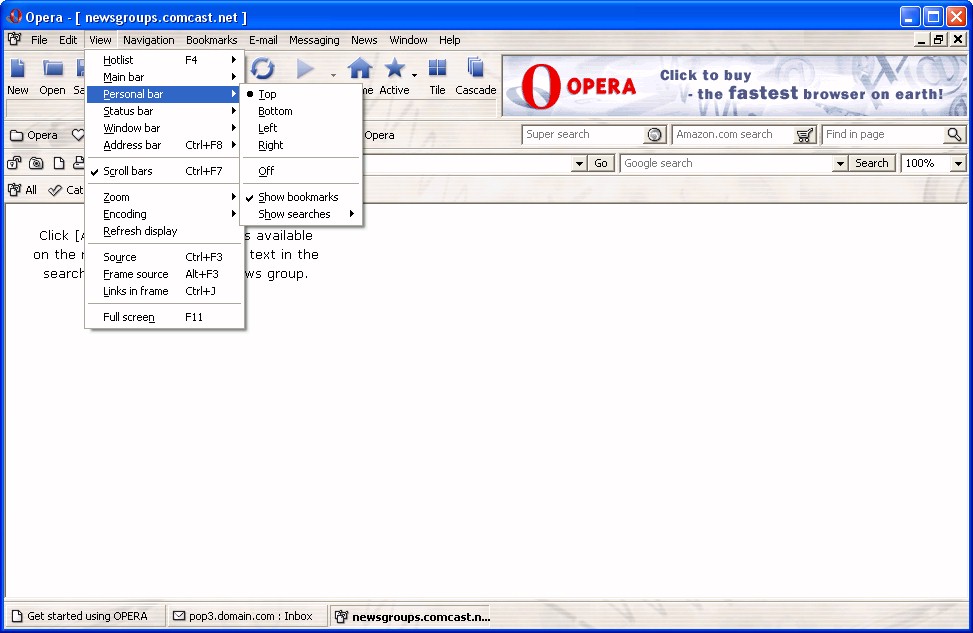Click the Super search go icon

click(x=655, y=135)
